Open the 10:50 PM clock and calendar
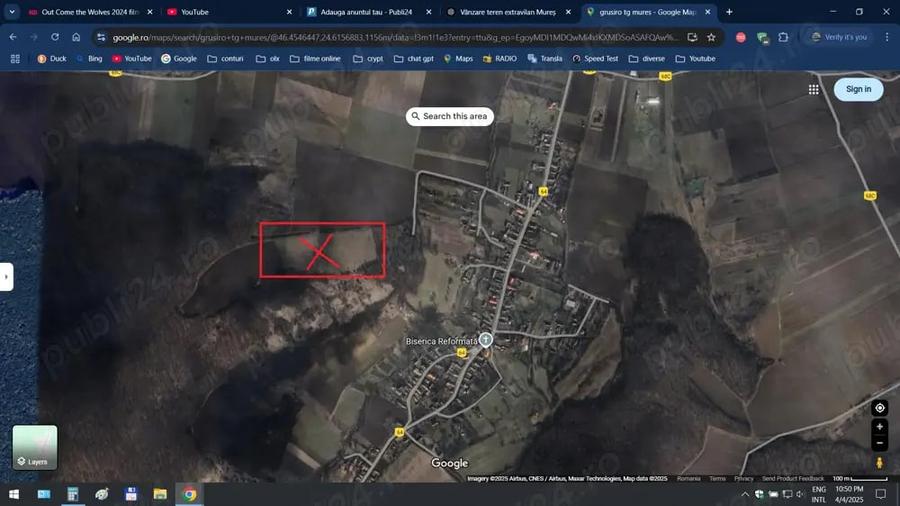 [x=849, y=494]
